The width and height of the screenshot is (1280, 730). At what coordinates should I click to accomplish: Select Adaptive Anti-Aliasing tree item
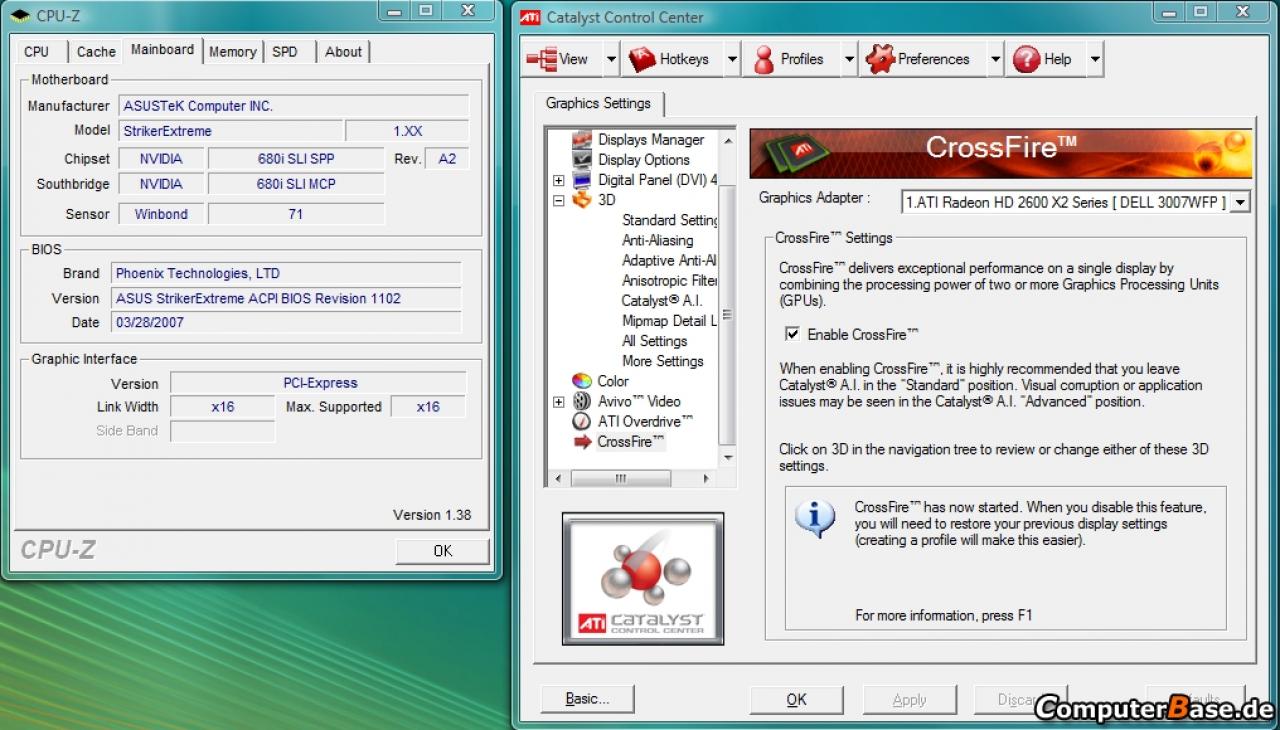point(670,260)
